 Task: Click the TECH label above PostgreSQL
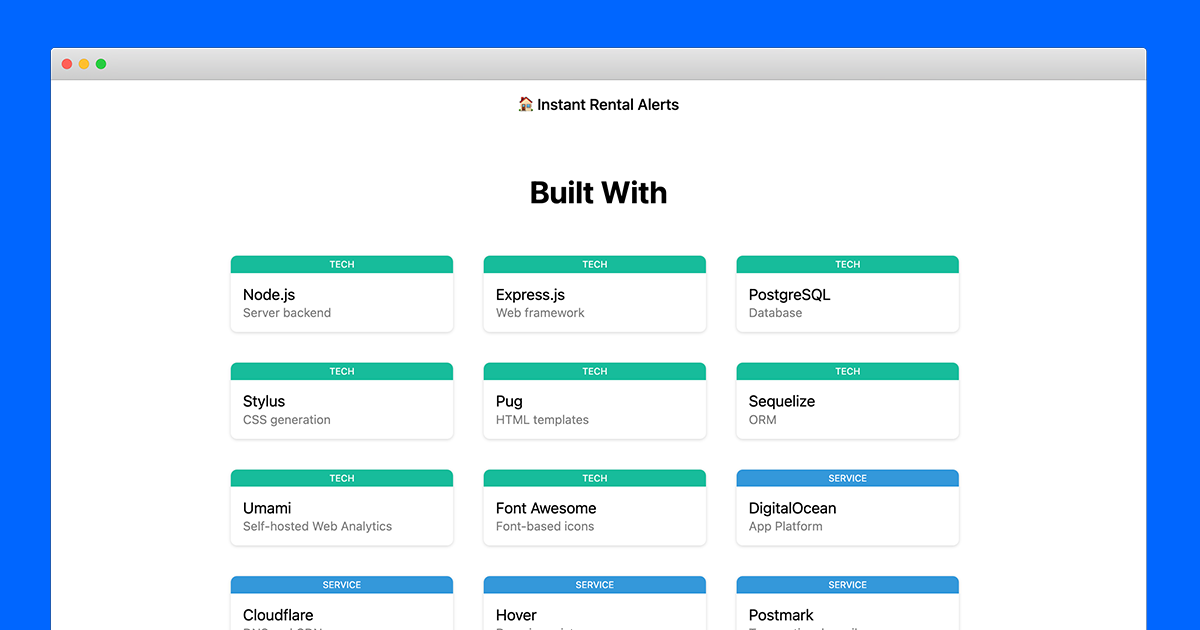click(848, 265)
